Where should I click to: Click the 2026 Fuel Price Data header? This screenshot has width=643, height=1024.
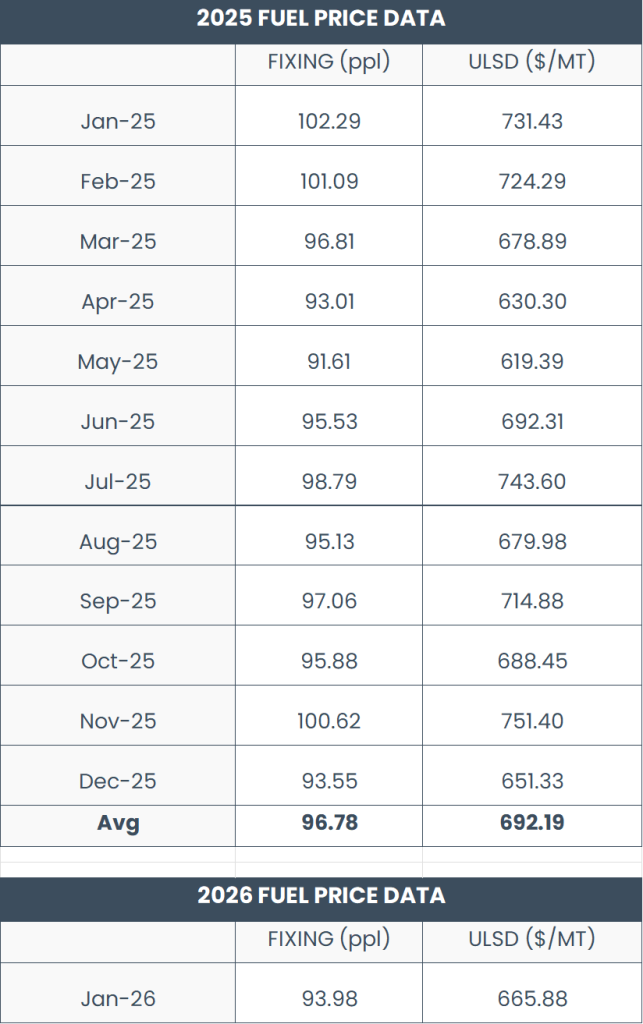(x=321, y=895)
